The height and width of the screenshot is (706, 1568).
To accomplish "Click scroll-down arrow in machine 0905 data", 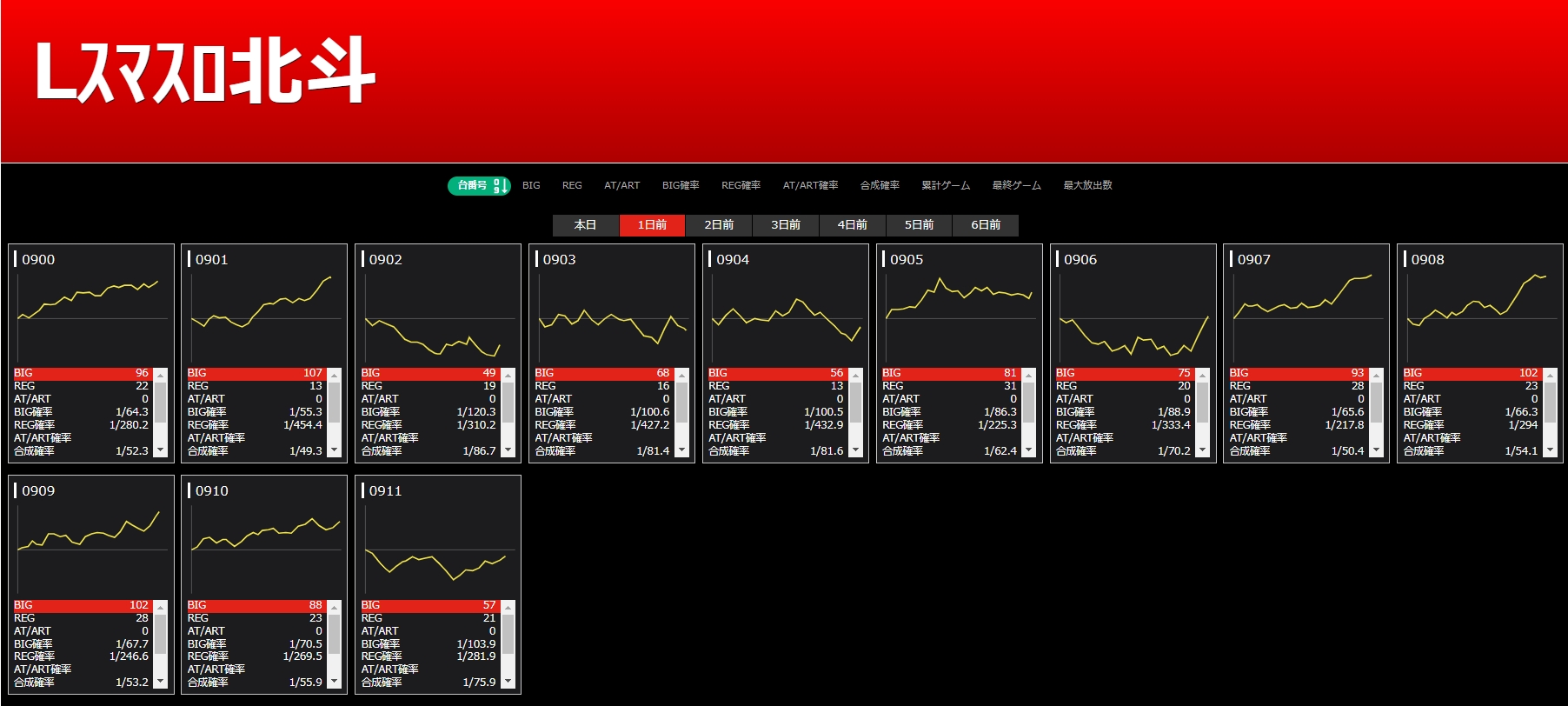I will [1029, 450].
